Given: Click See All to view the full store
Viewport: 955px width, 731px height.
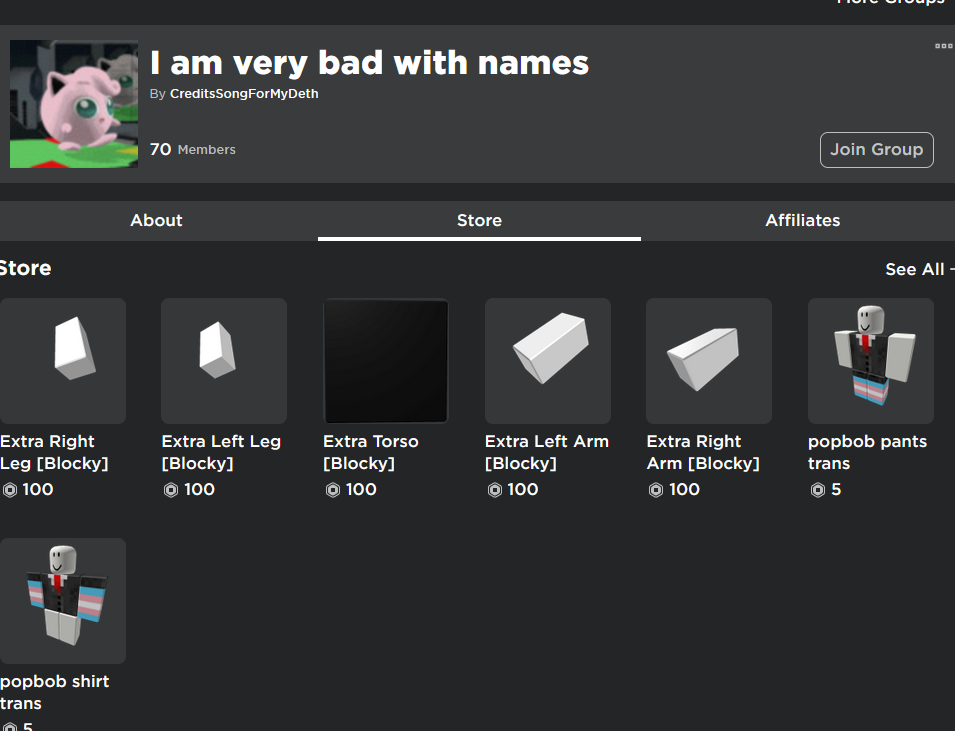Looking at the screenshot, I should [x=914, y=269].
